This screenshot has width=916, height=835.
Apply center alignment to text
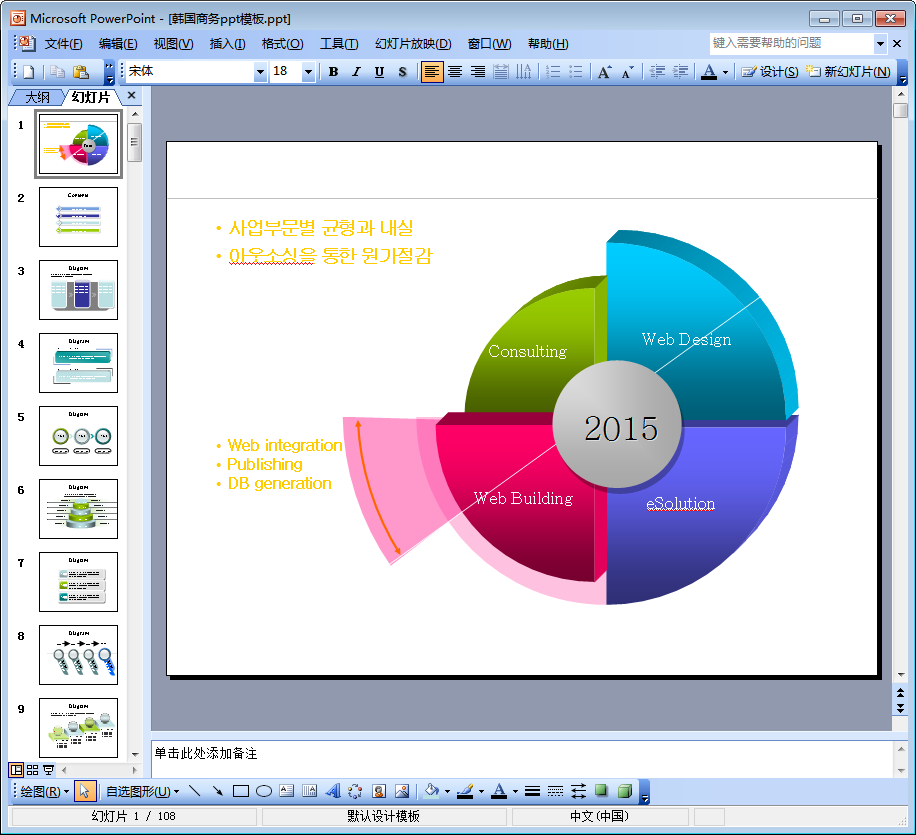(454, 72)
